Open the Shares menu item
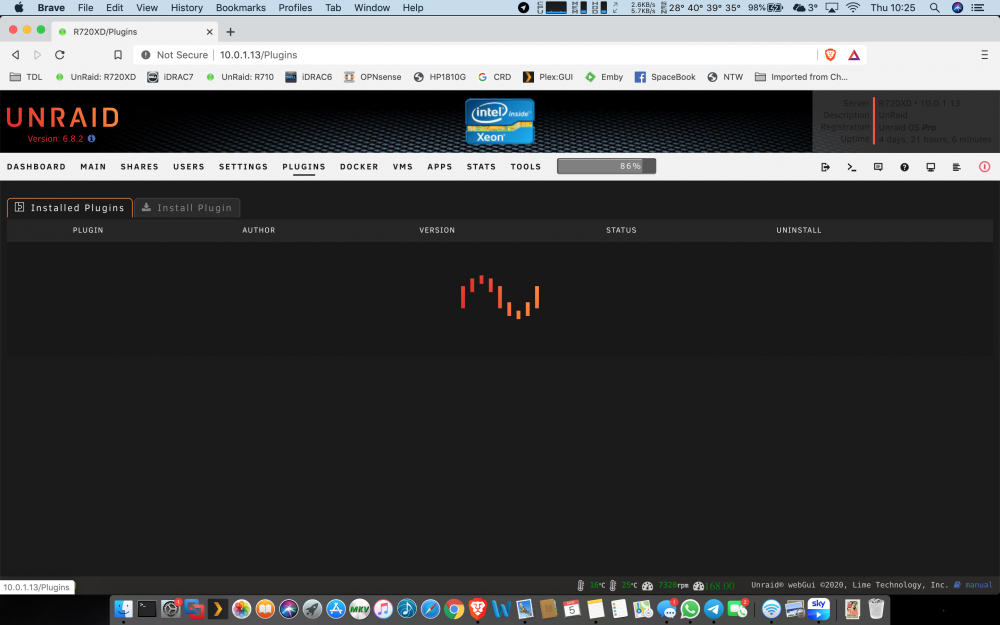The width and height of the screenshot is (1000, 625). [x=140, y=166]
